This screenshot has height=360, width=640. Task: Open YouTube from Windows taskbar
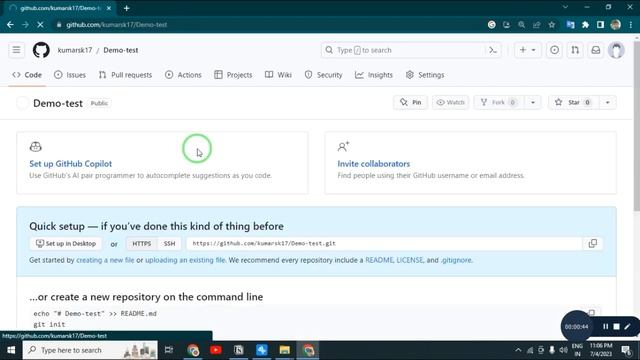(216, 350)
